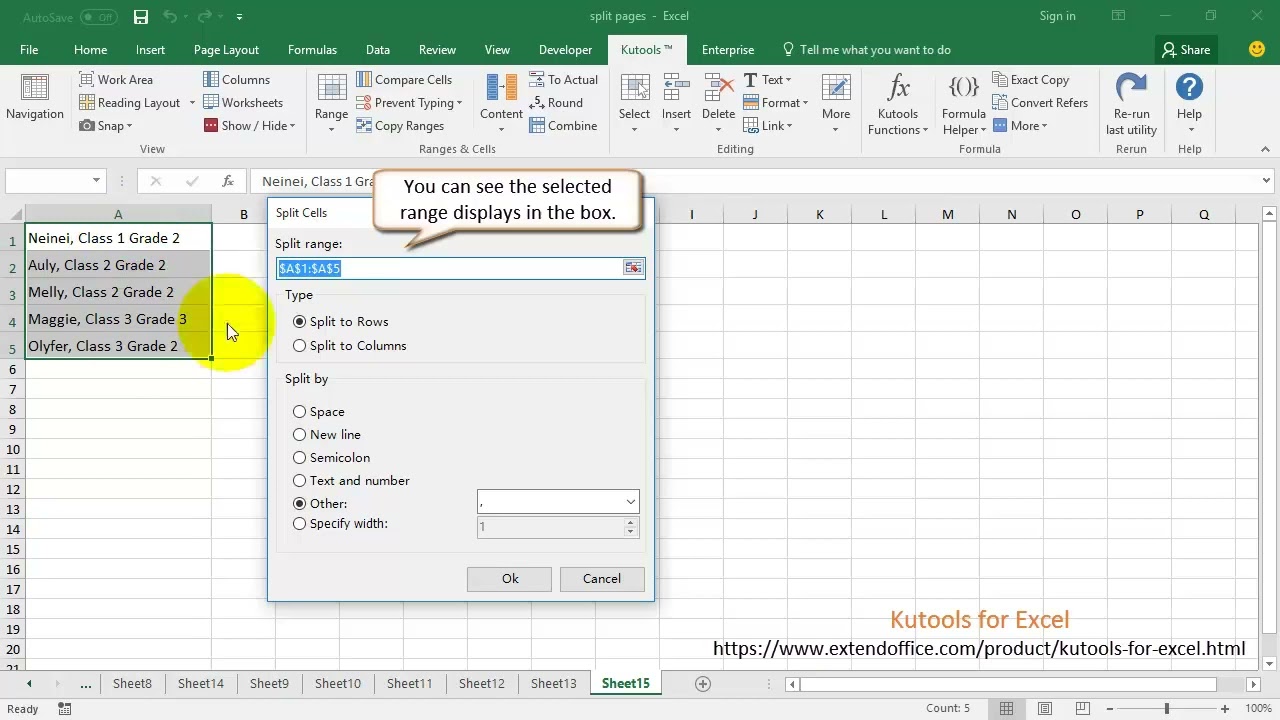Toggle the Work Area view
Image resolution: width=1280 pixels, height=720 pixels.
[116, 80]
